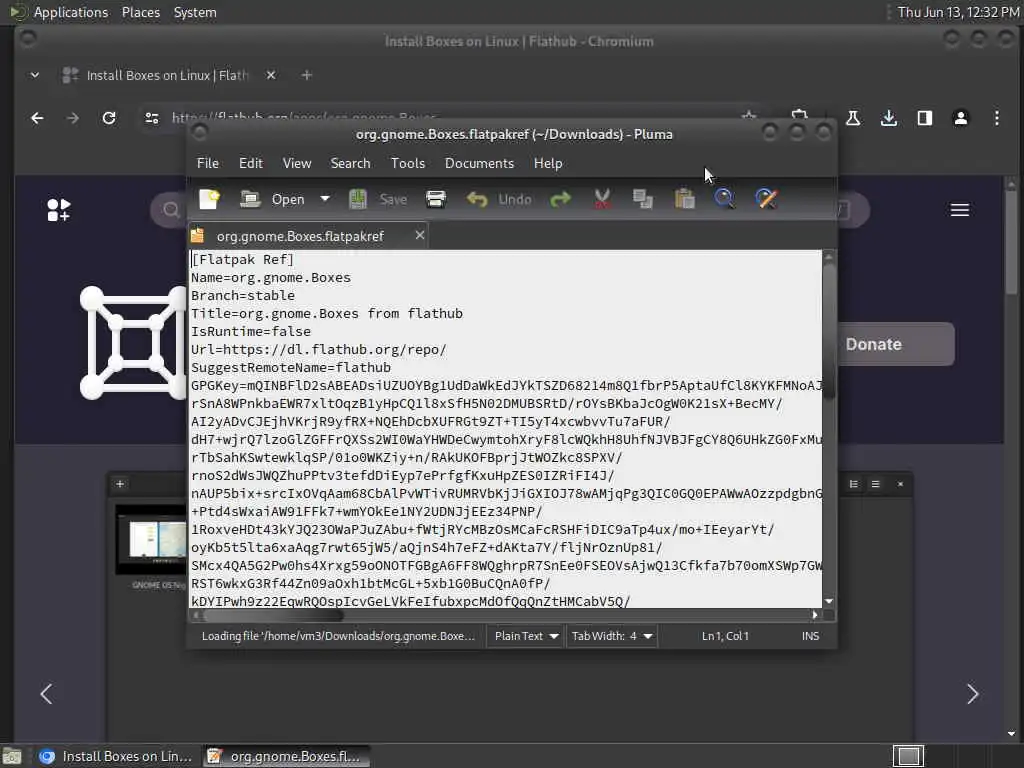Open Chromium profile icon
The height and width of the screenshot is (768, 1024).
click(960, 118)
